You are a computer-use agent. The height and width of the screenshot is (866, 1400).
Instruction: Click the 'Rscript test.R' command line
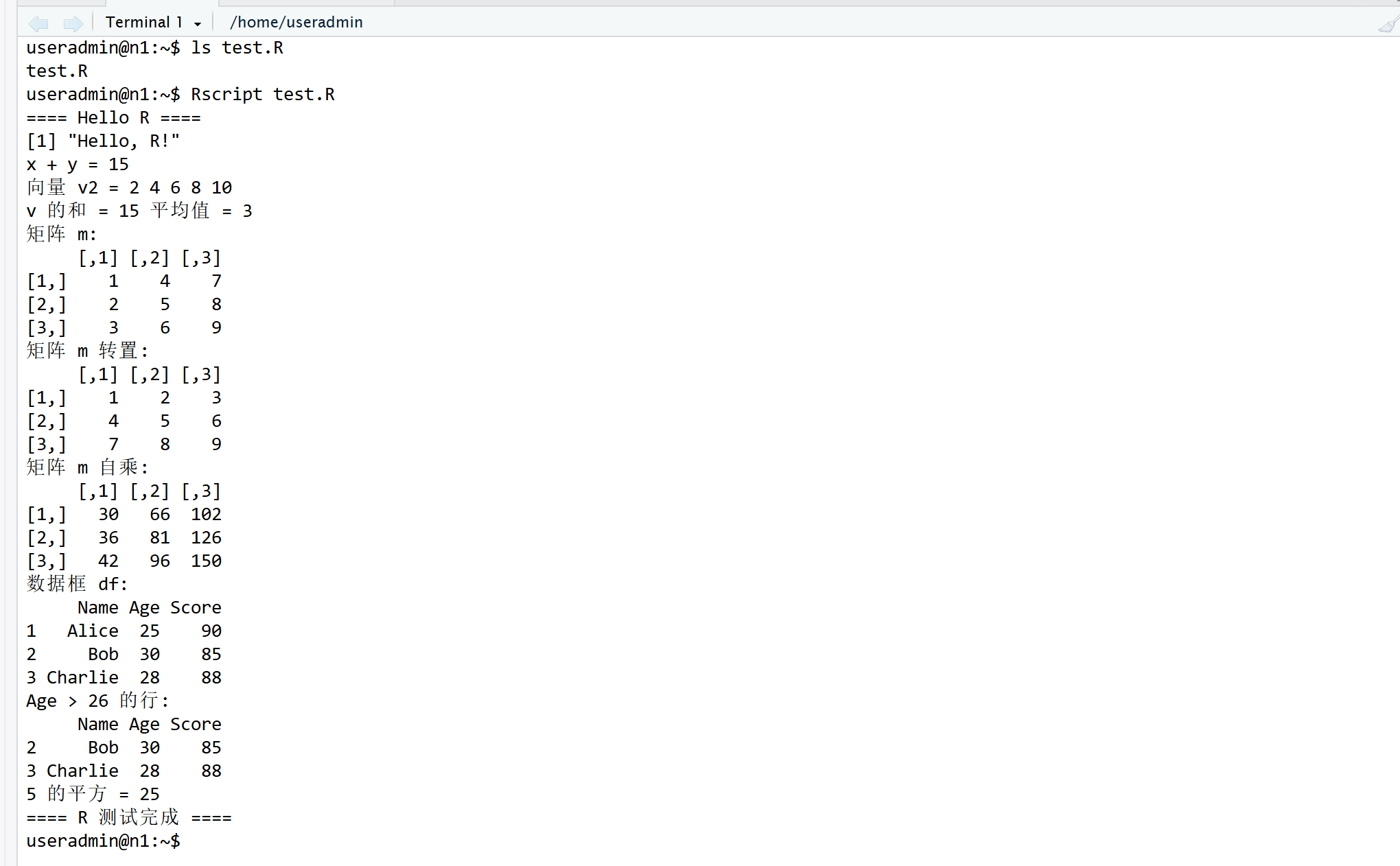click(x=180, y=94)
